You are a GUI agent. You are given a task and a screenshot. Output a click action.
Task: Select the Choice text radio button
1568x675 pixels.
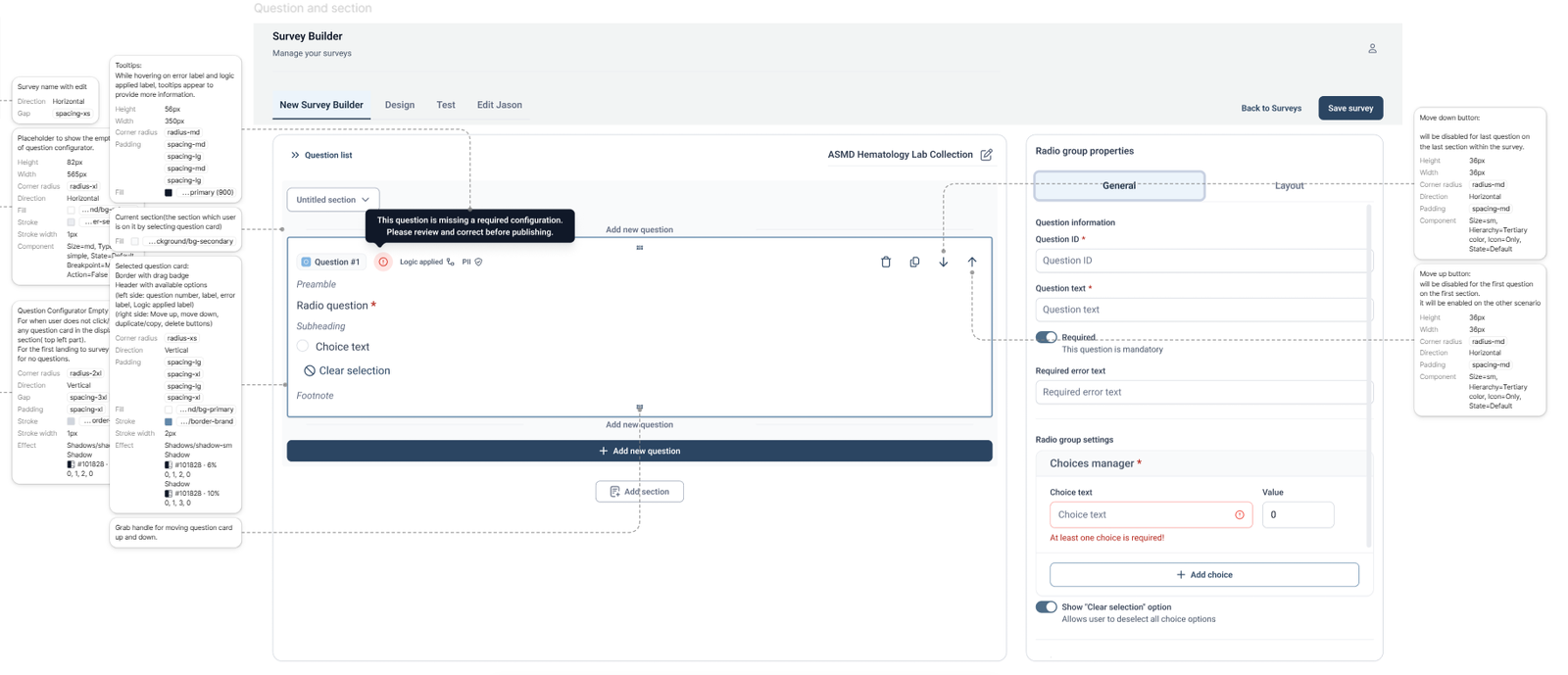click(x=303, y=346)
